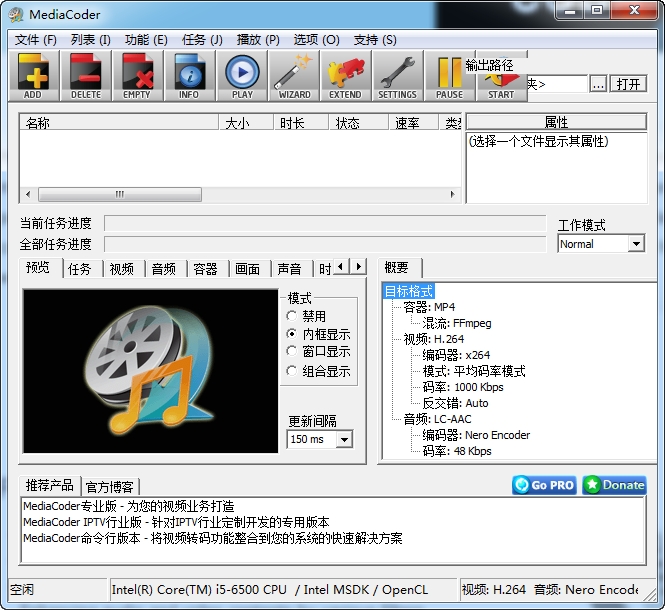Click the preview thumbnail image

tap(151, 371)
